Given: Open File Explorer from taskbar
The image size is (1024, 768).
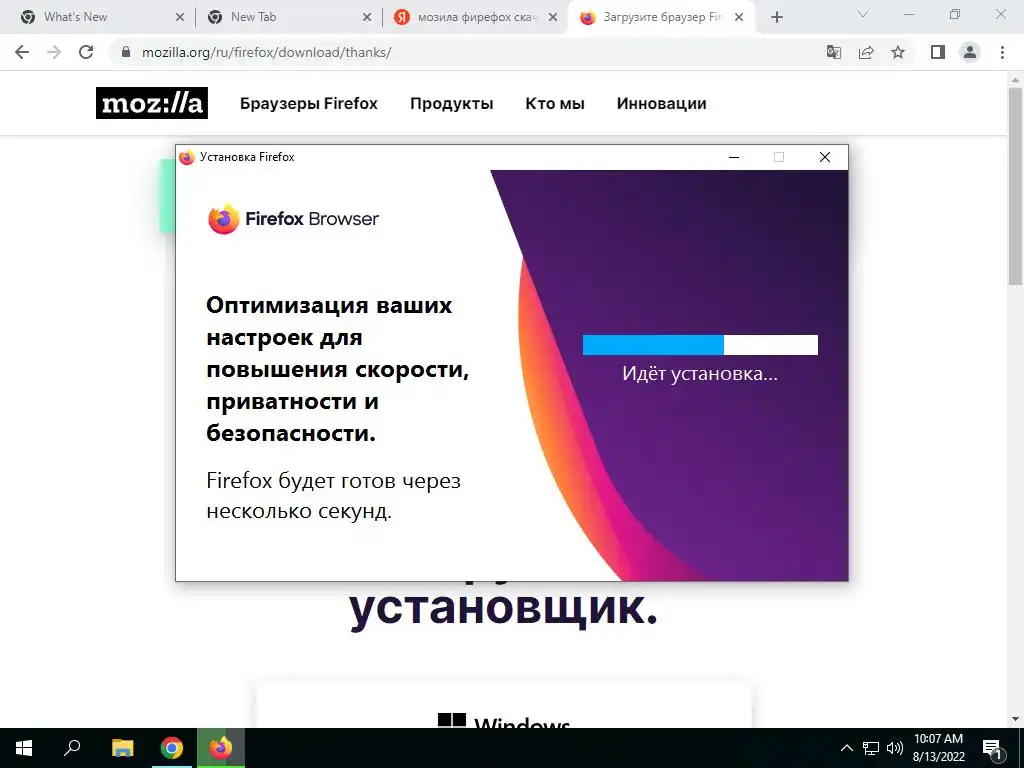Looking at the screenshot, I should pyautogui.click(x=122, y=748).
